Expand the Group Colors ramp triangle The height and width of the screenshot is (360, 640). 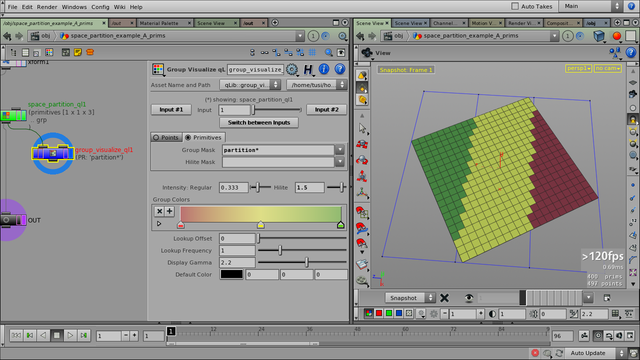pos(159,224)
